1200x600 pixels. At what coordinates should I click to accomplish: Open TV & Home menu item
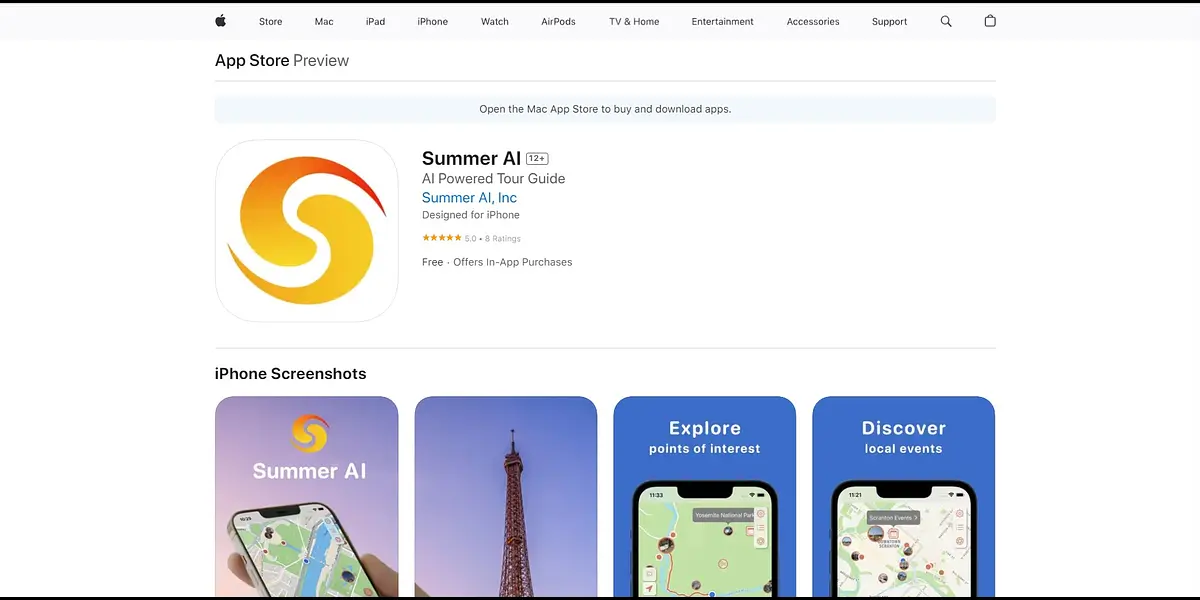(634, 21)
